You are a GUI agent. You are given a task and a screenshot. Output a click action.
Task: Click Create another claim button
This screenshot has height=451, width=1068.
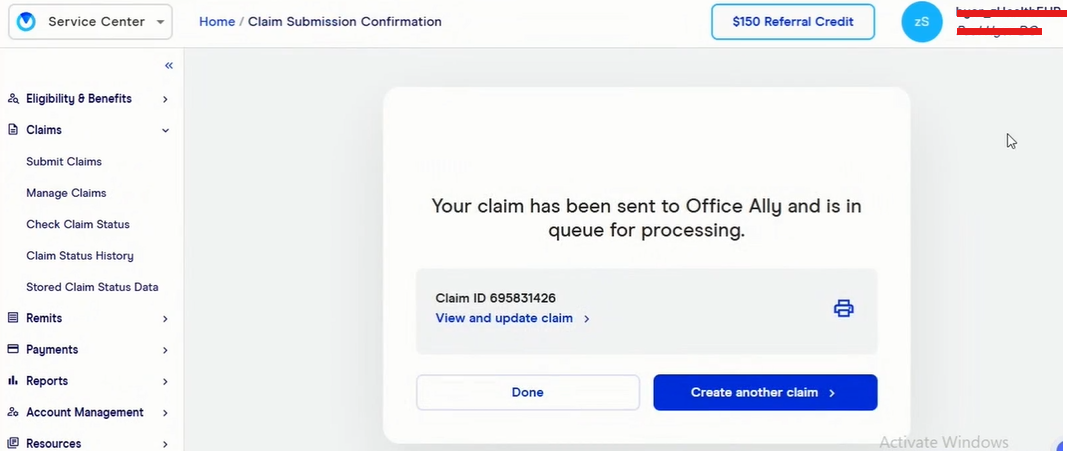765,393
